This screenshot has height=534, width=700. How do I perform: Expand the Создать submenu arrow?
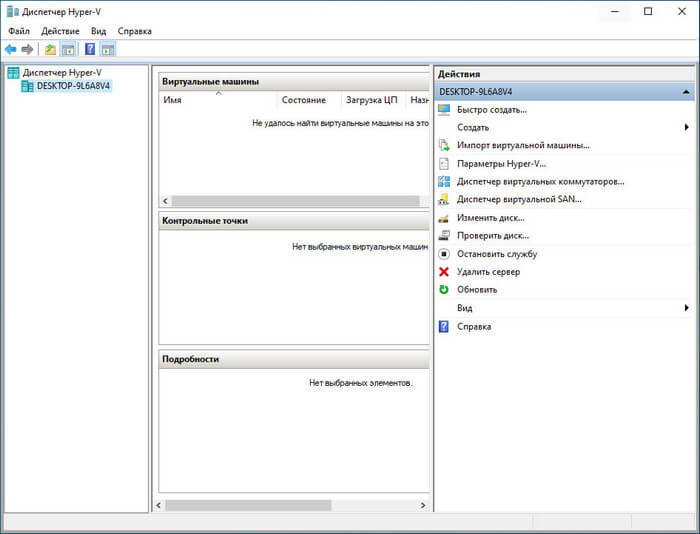coord(687,127)
